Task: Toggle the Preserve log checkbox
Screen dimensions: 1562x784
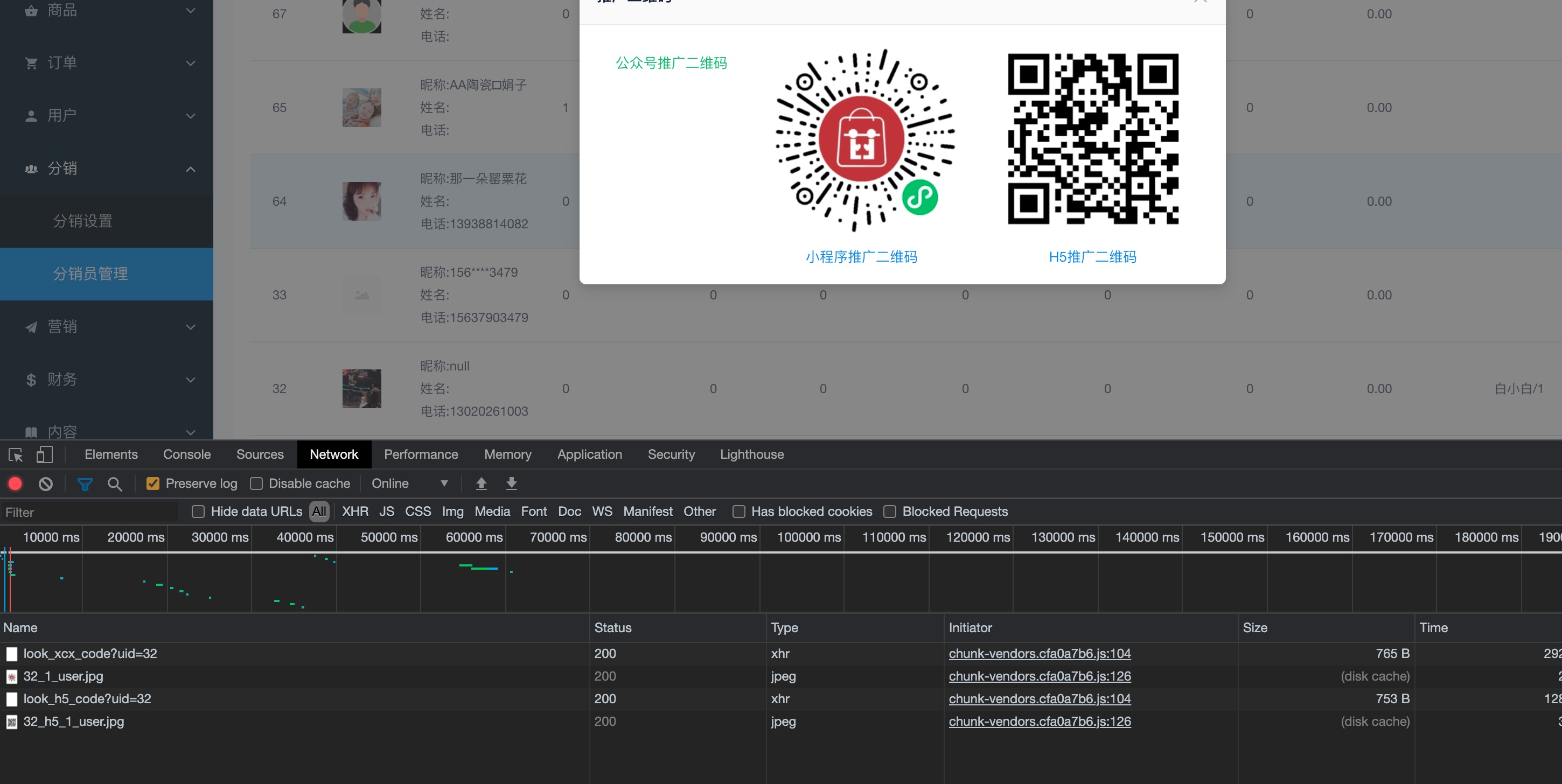Action: click(x=153, y=483)
